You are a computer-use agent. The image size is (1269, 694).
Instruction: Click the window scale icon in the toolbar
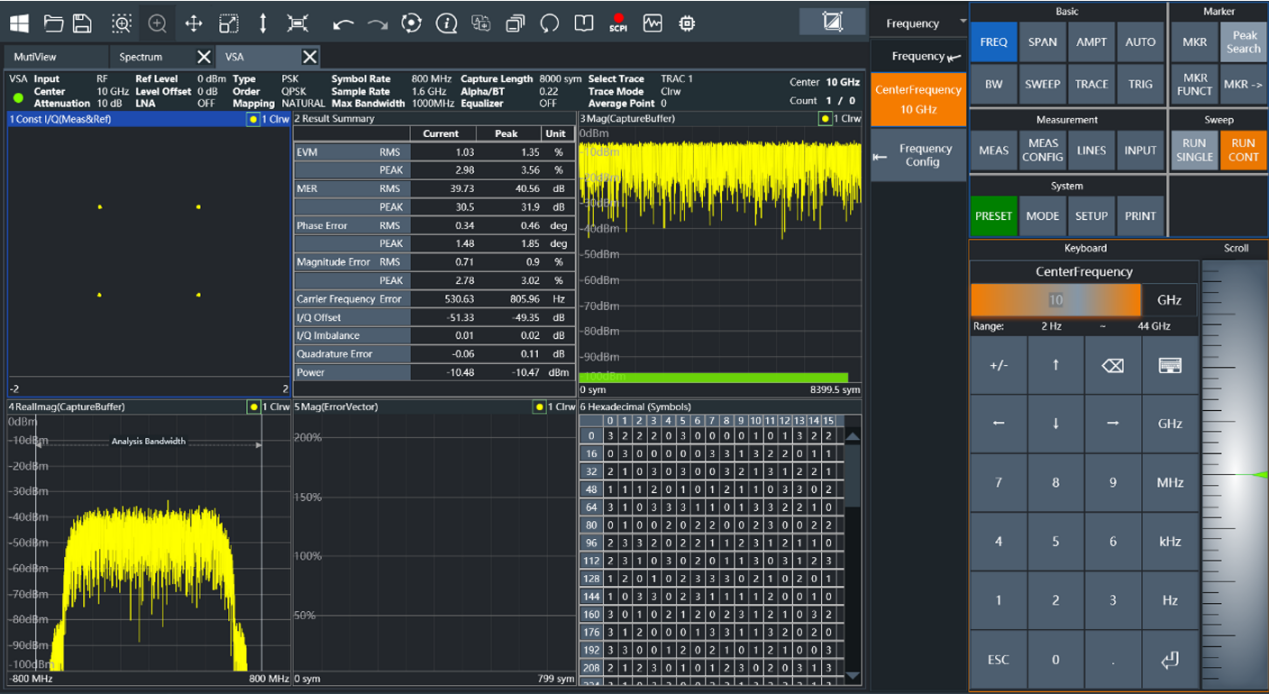point(229,22)
